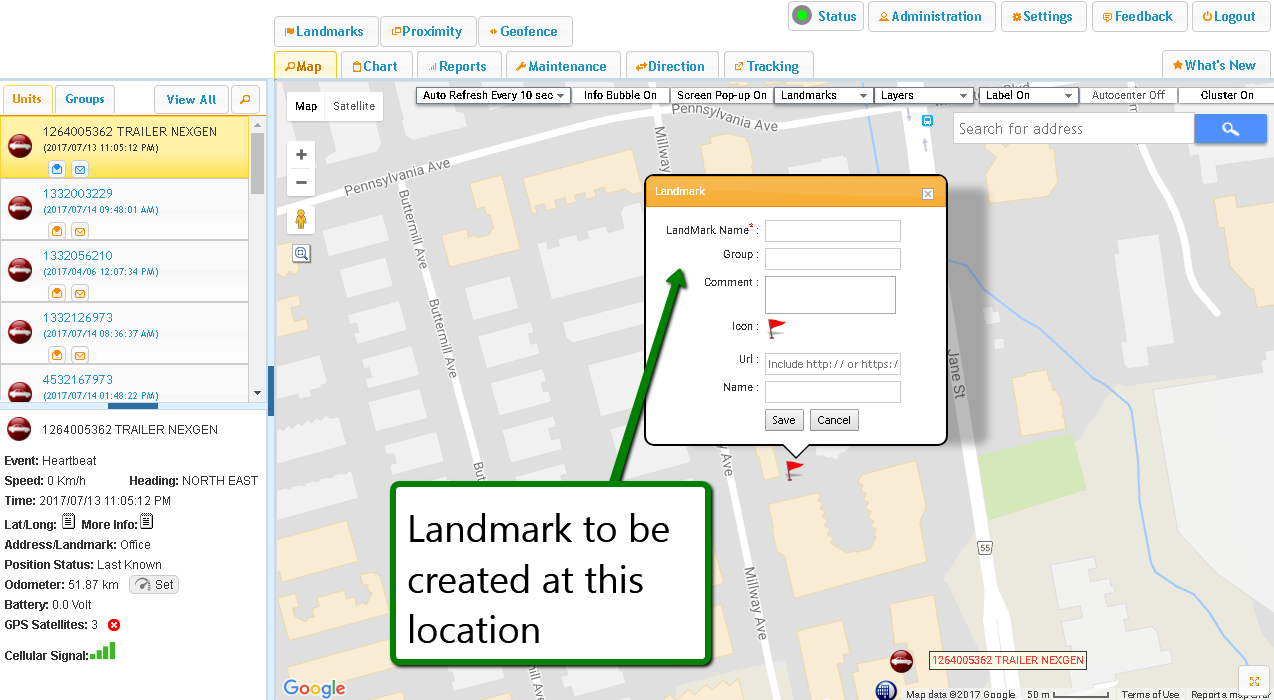
Task: Click the LandMark Name input field
Action: (832, 231)
